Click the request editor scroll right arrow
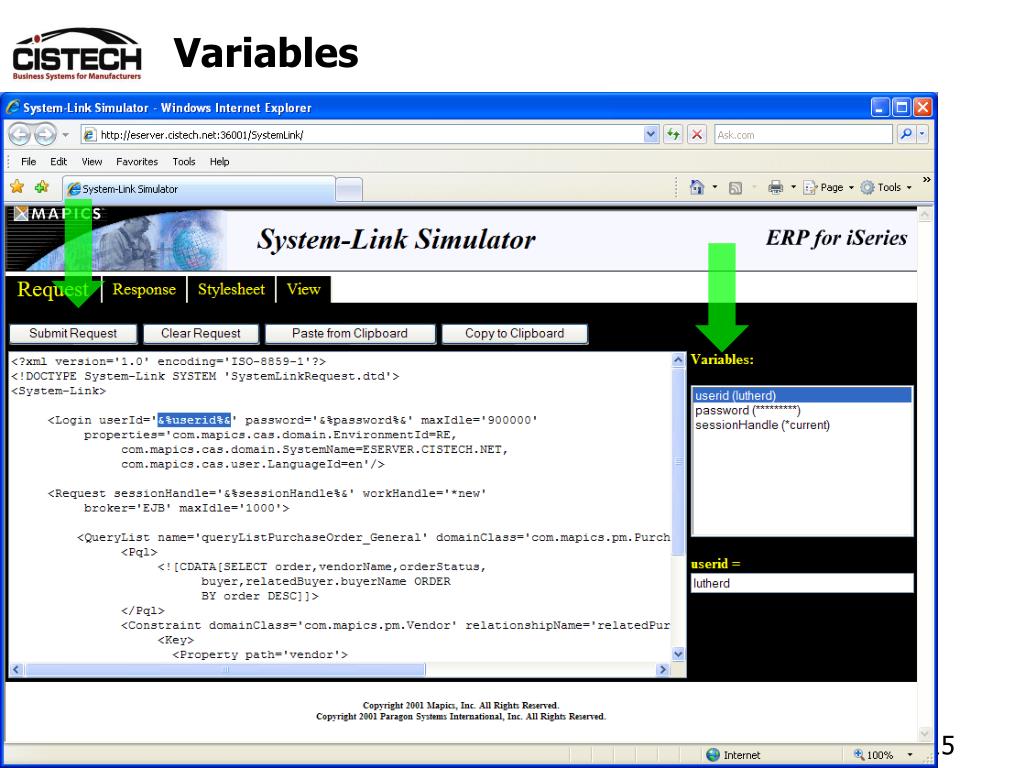 pyautogui.click(x=663, y=669)
